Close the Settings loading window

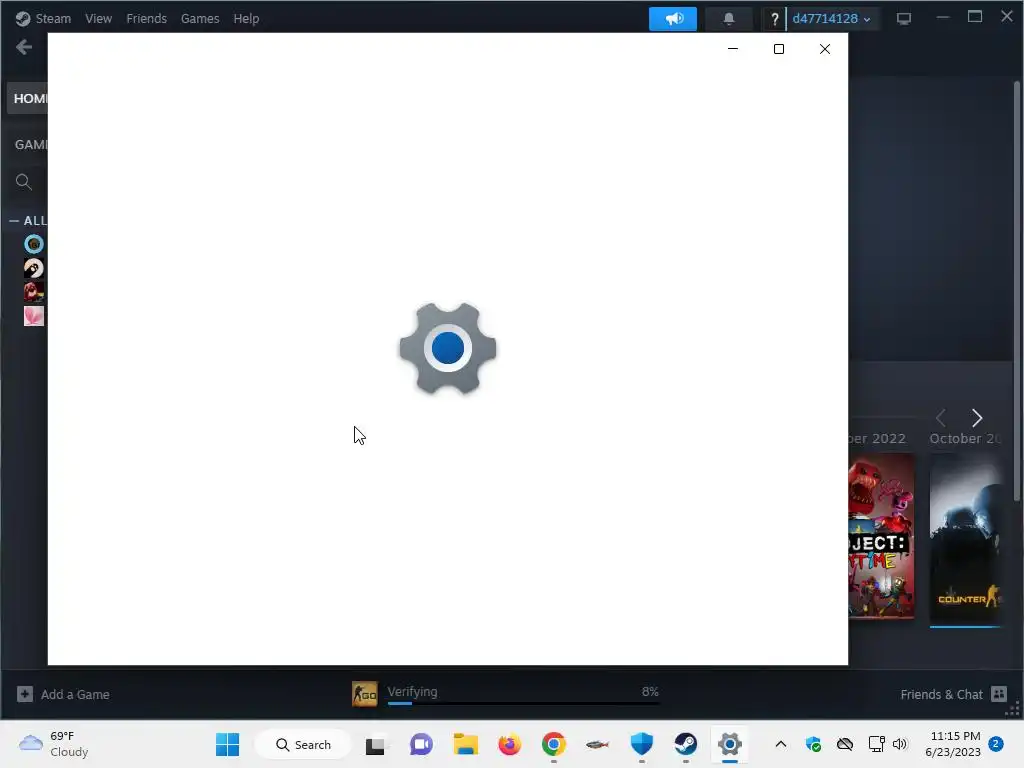(825, 49)
